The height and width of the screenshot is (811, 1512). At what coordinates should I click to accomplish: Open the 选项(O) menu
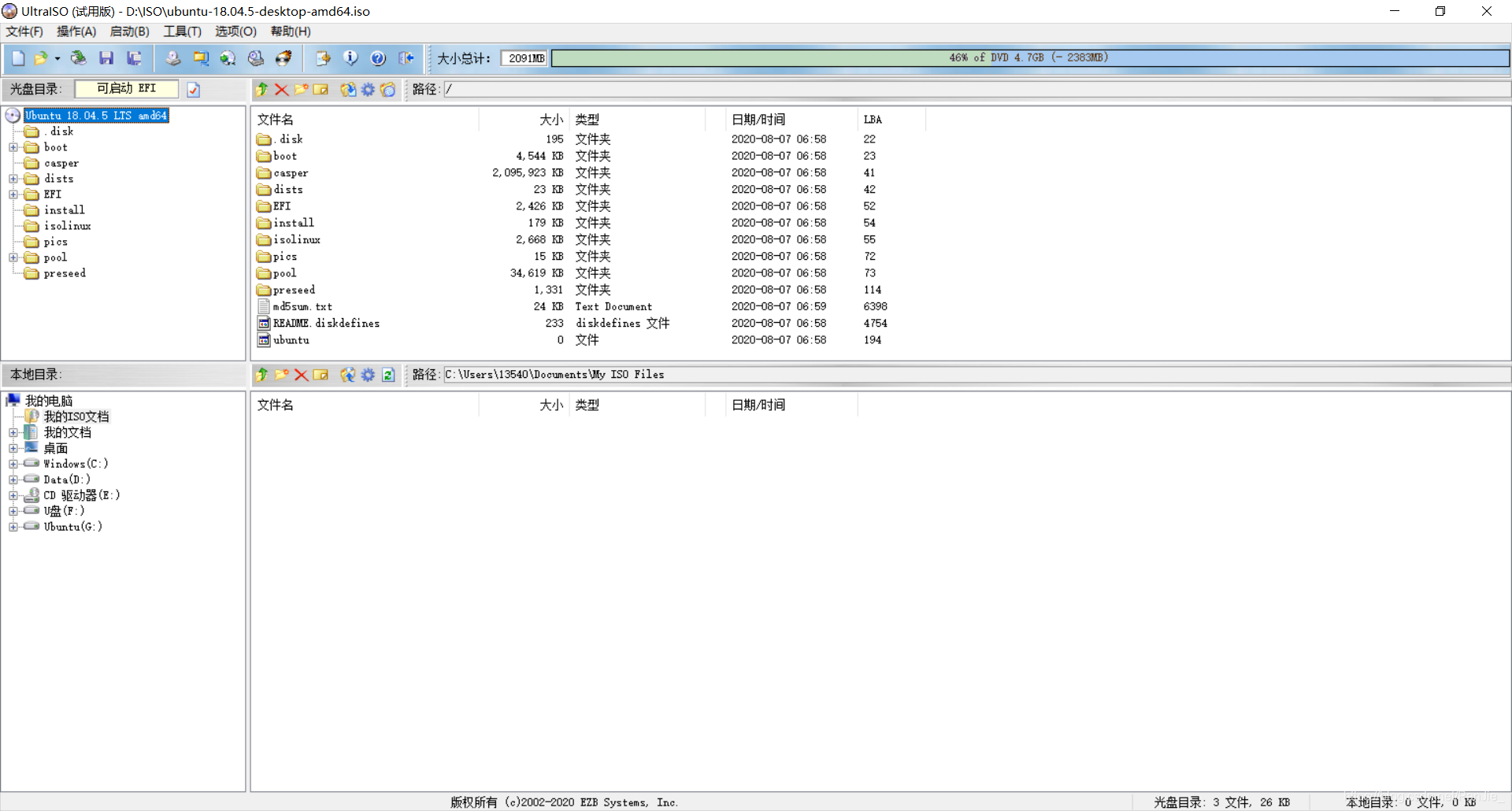(x=235, y=31)
